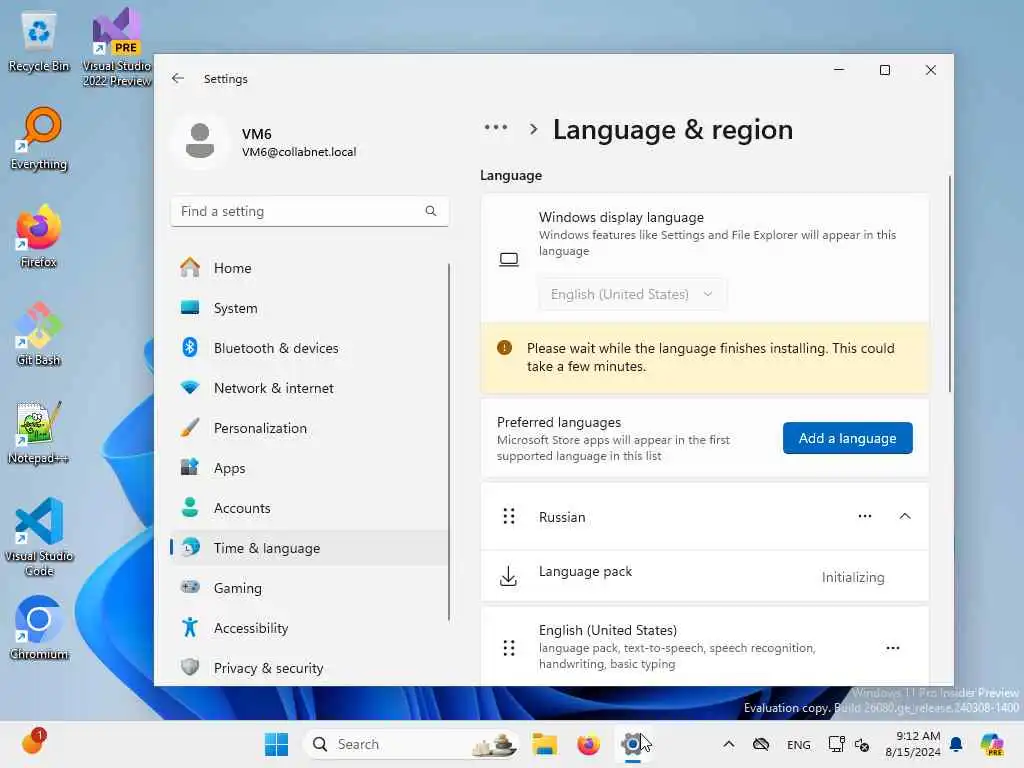Click the Language pack download icon
Image resolution: width=1024 pixels, height=768 pixels.
click(x=508, y=576)
